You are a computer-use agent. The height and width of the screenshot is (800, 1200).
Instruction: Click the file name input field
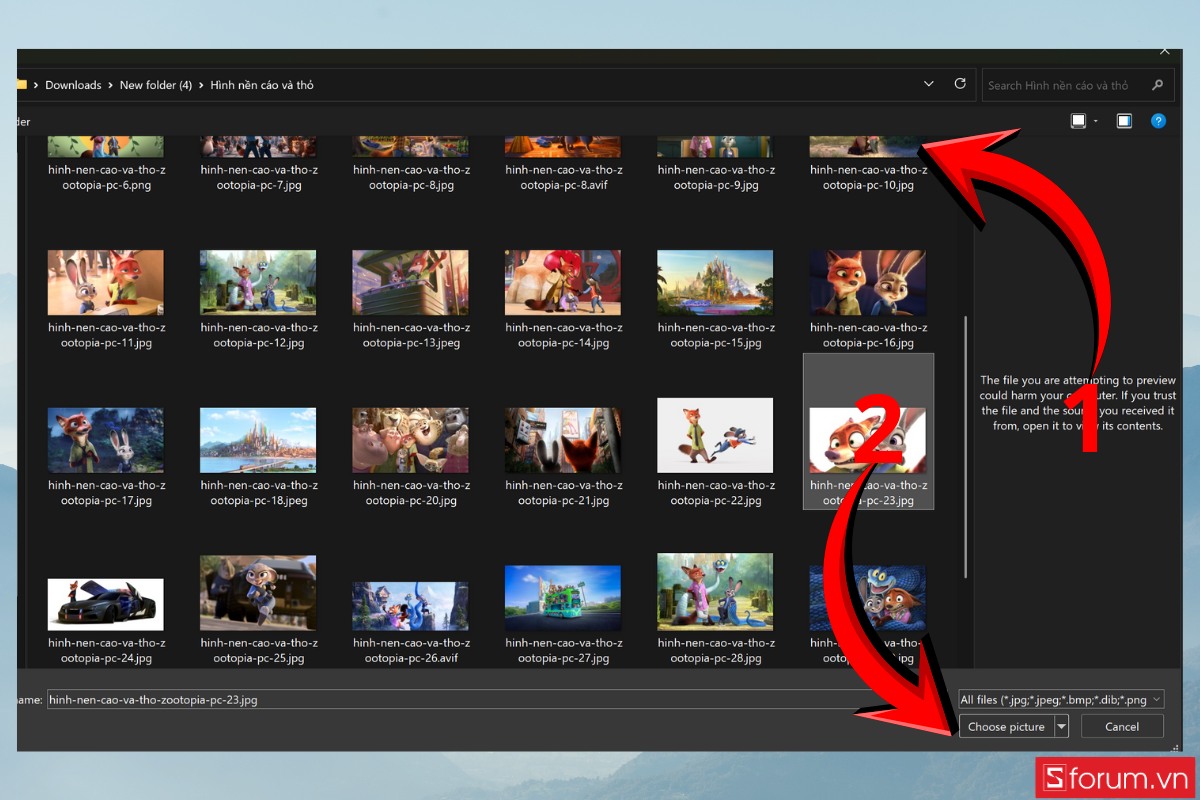450,700
